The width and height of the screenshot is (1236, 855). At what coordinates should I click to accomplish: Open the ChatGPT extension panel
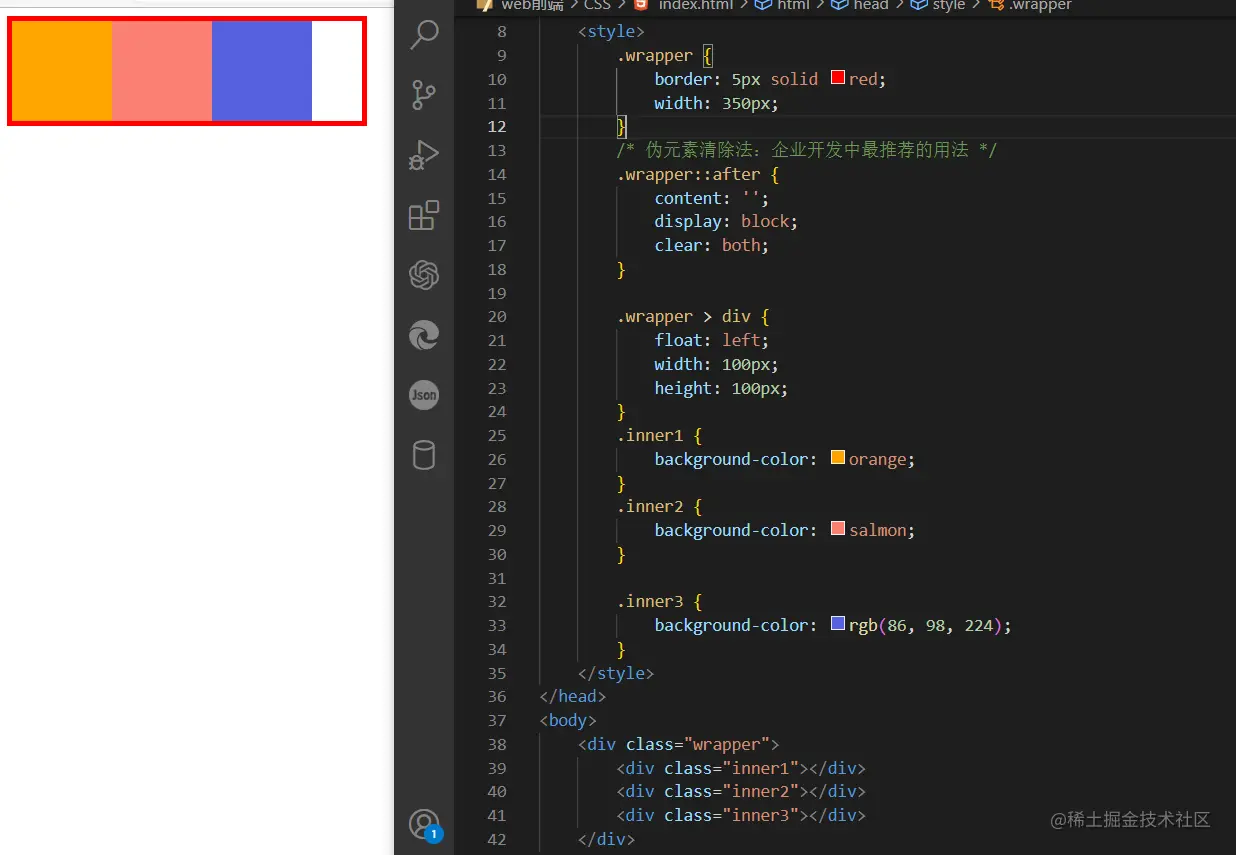(424, 275)
